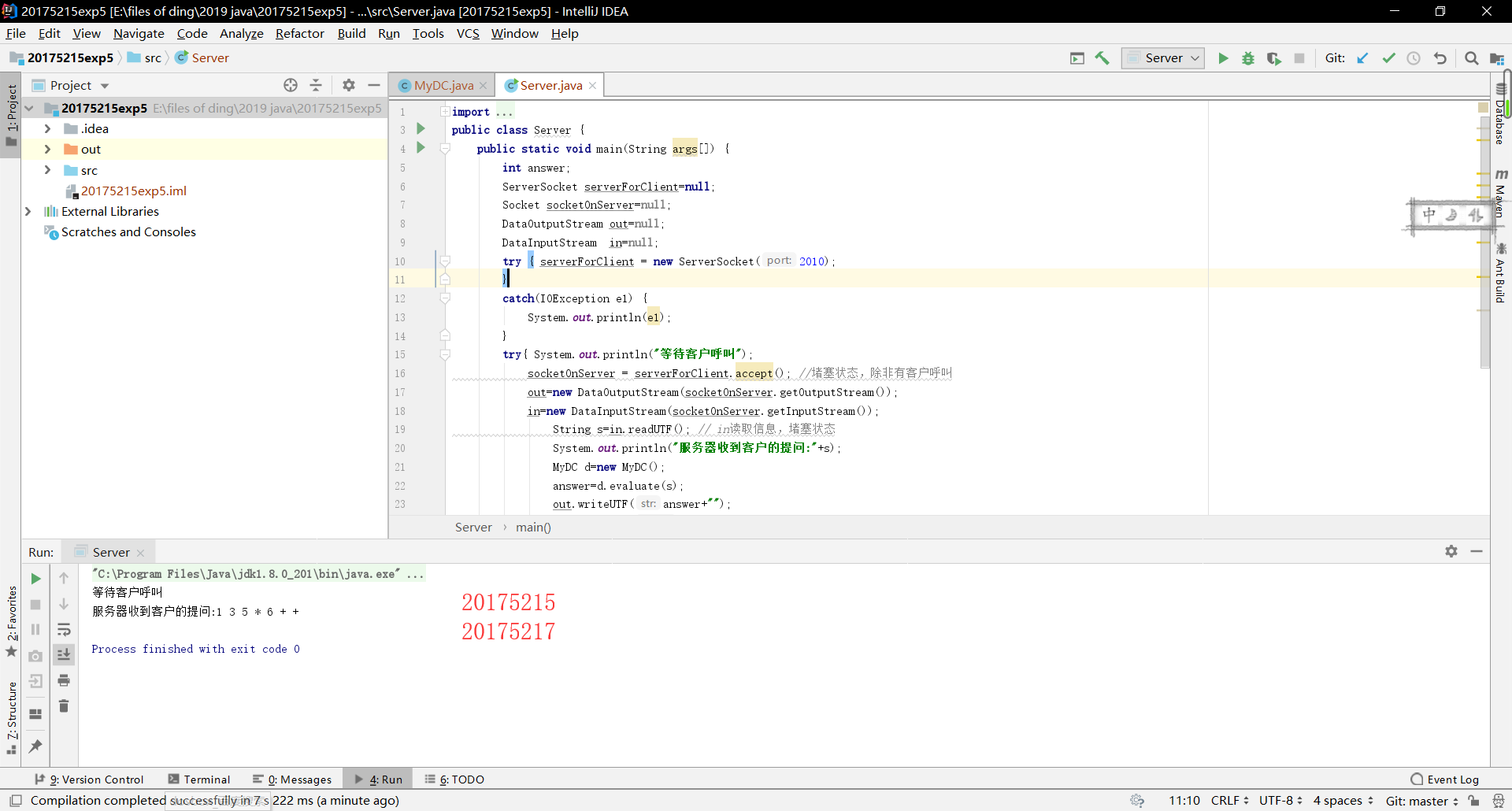The image size is (1512, 811).
Task: Expand External Libraries node
Action: click(28, 211)
